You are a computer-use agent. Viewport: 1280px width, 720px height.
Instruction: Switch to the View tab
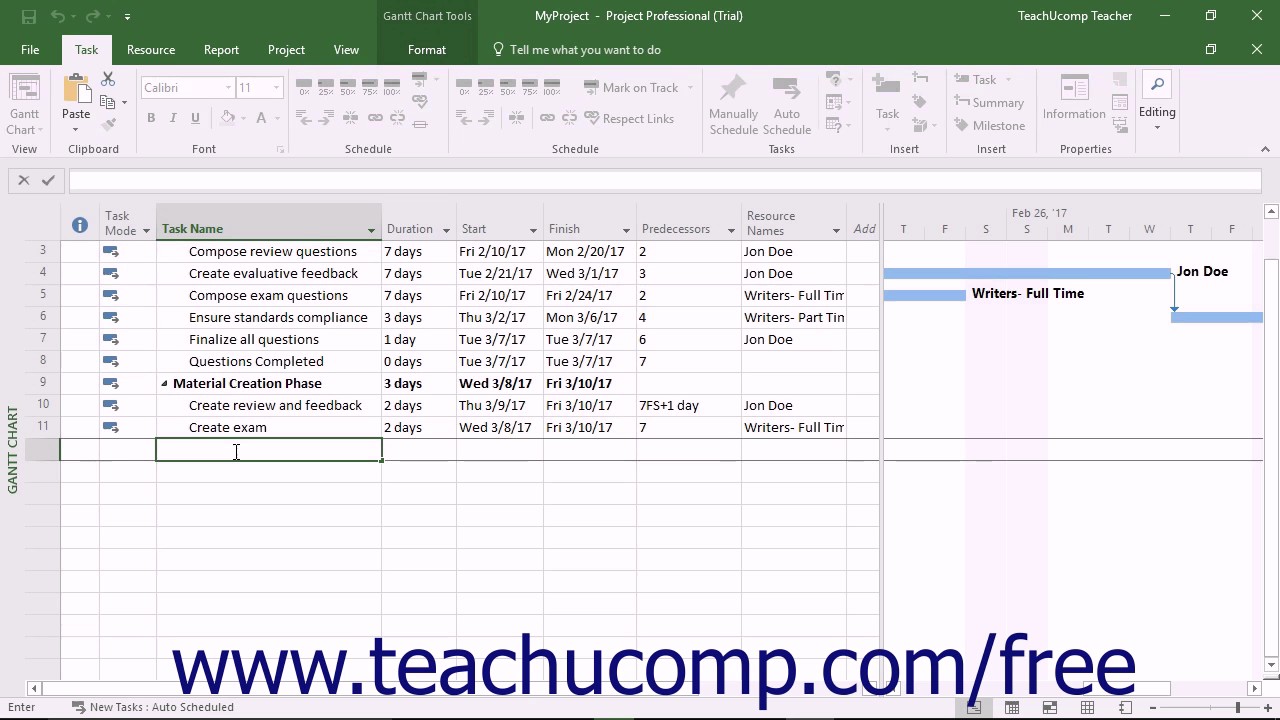(x=346, y=50)
